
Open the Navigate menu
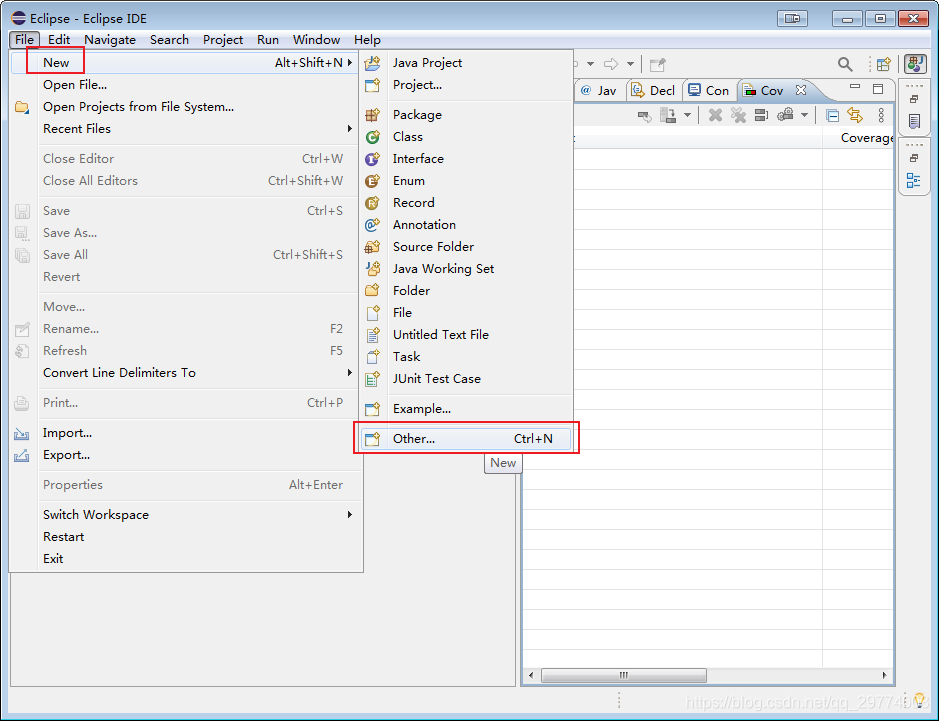[x=110, y=40]
